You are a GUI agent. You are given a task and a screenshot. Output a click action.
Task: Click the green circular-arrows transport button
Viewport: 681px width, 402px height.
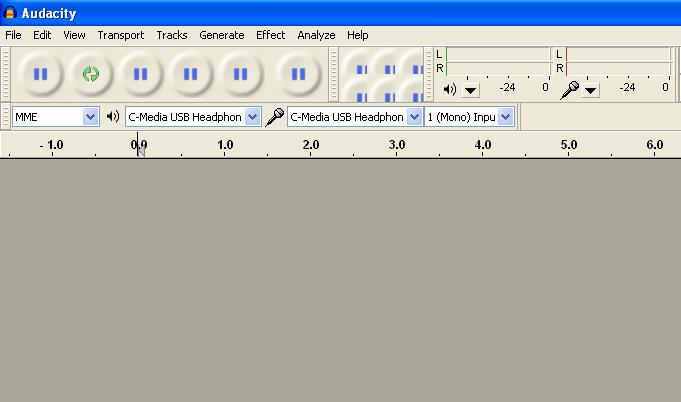[91, 74]
